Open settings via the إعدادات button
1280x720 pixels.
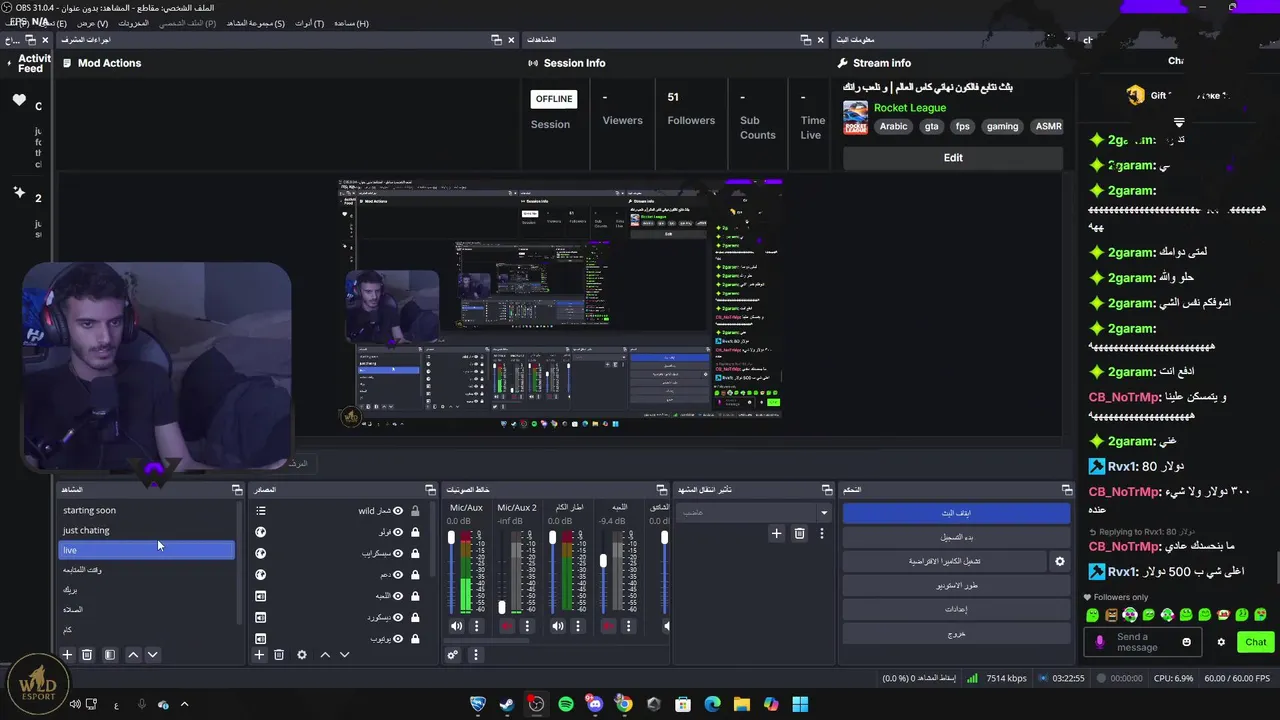coord(956,609)
